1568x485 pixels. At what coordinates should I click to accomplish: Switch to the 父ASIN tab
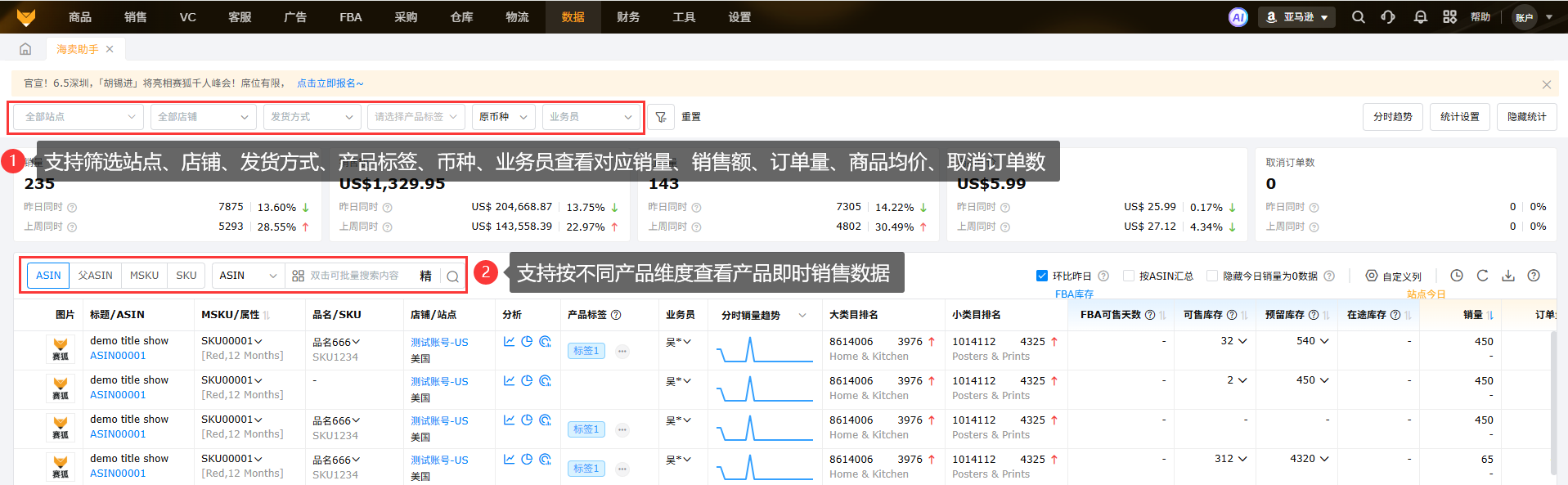95,276
